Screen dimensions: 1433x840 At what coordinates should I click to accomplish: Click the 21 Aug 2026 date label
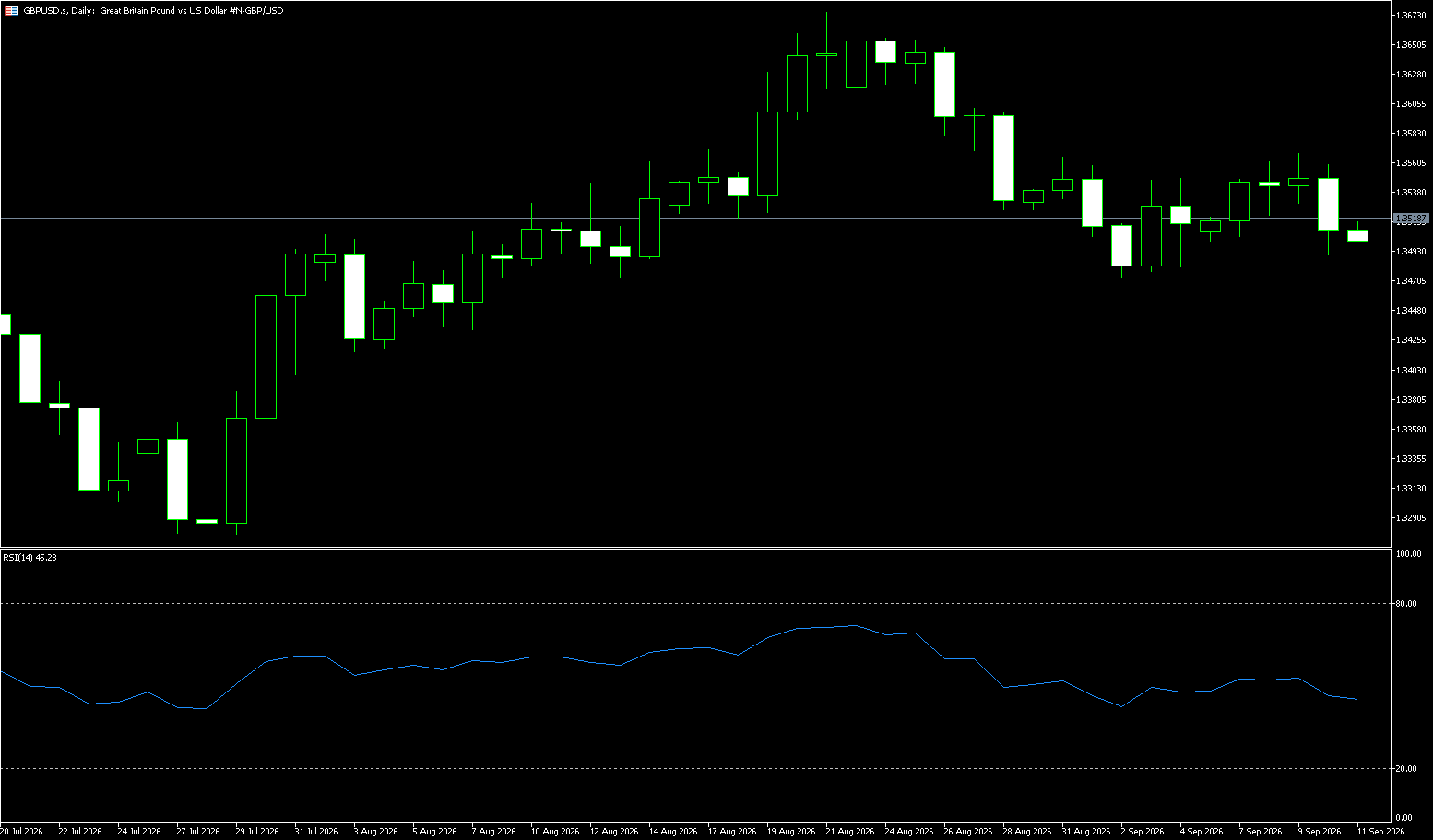click(x=849, y=832)
